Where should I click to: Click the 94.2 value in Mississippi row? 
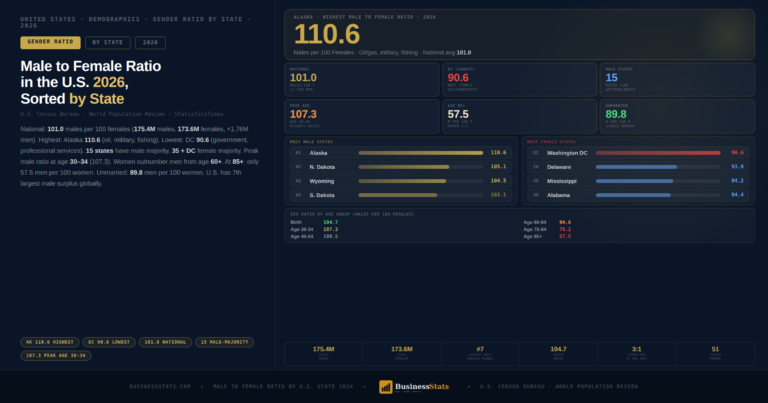click(737, 181)
